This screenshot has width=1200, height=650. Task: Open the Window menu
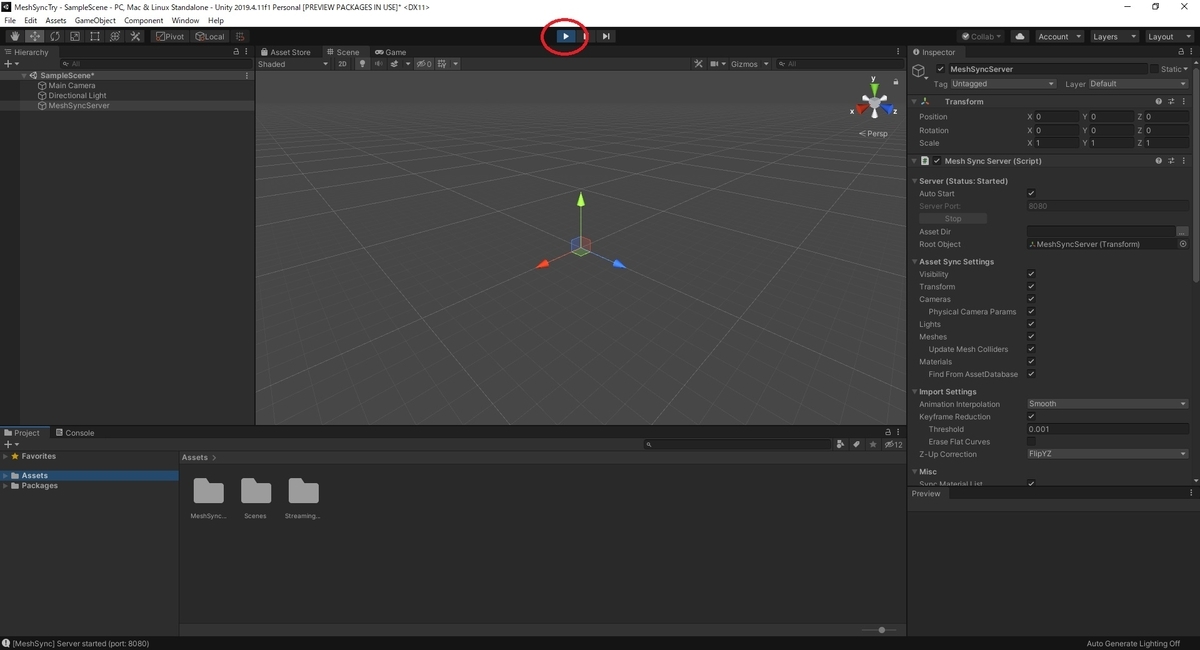185,20
